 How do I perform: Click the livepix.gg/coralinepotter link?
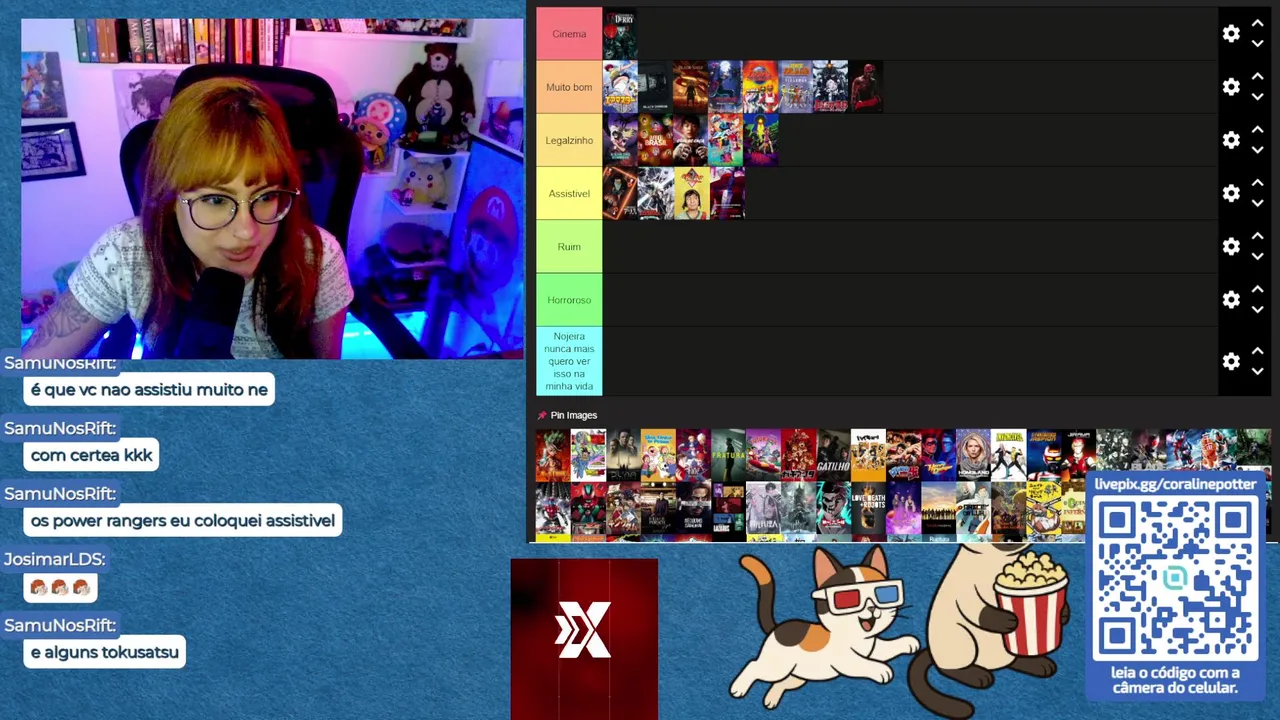point(1175,484)
